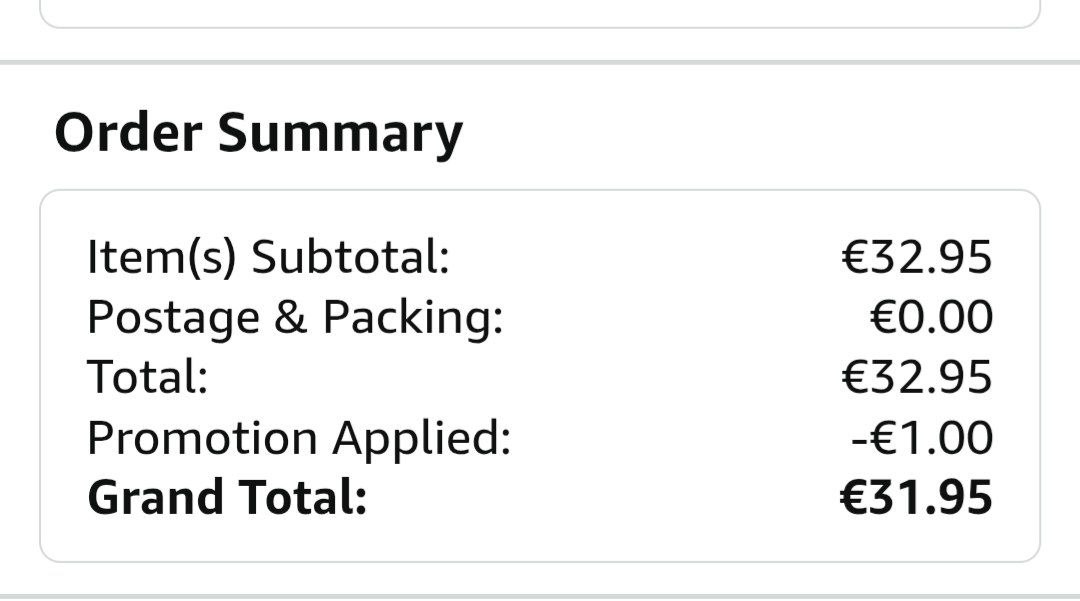1080x601 pixels.
Task: Click the €32.95 subtotal amount
Action: click(x=917, y=257)
